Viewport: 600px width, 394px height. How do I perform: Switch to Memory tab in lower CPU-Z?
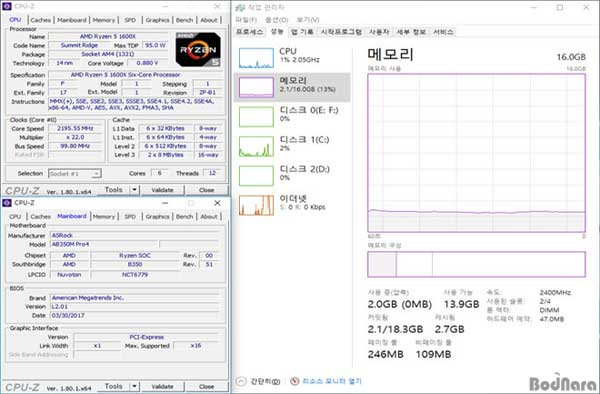104,217
